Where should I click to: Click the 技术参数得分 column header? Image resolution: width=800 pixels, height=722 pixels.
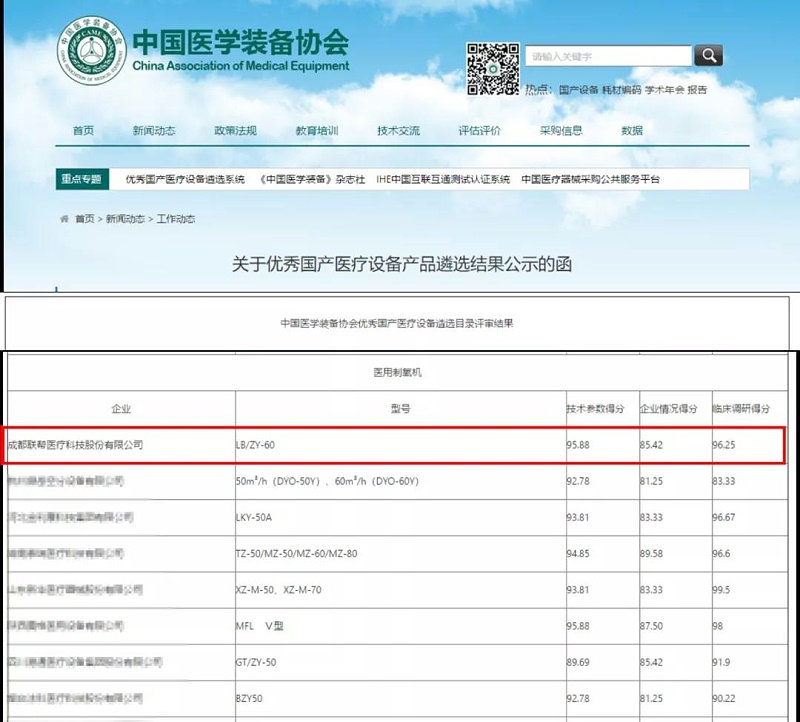tap(603, 409)
